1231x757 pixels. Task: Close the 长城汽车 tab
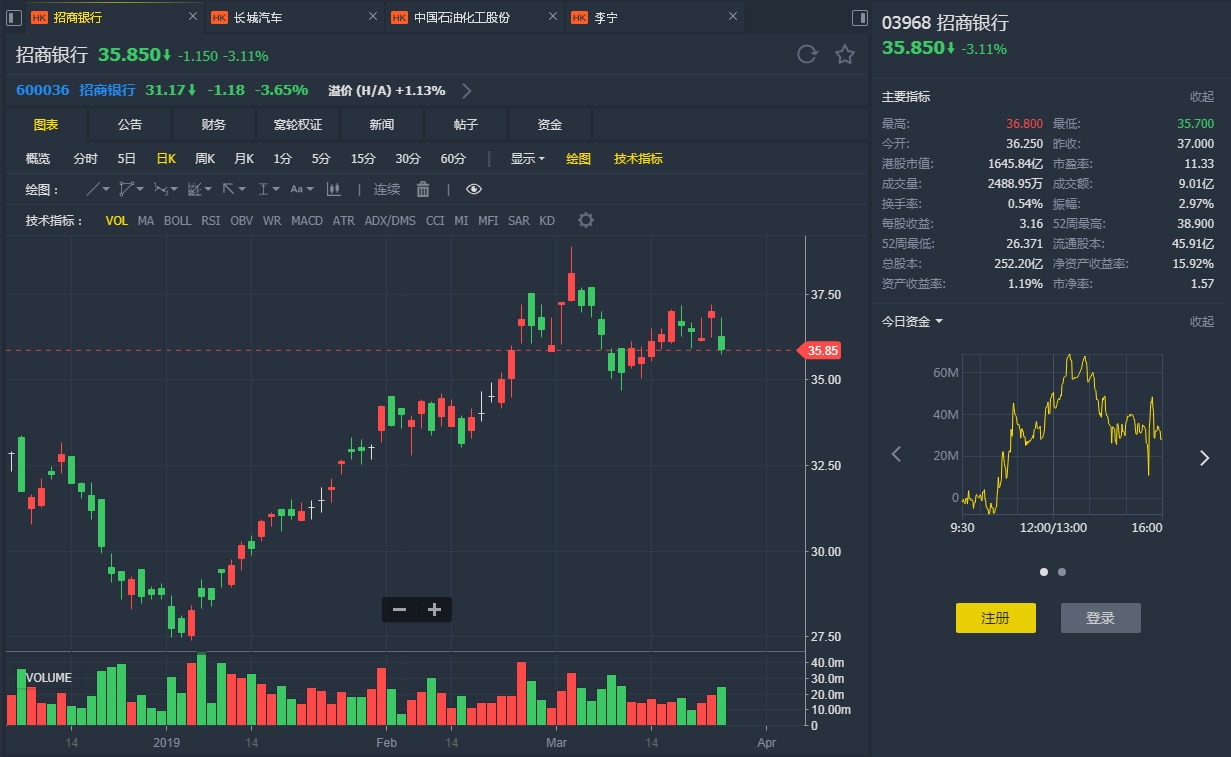click(x=373, y=17)
